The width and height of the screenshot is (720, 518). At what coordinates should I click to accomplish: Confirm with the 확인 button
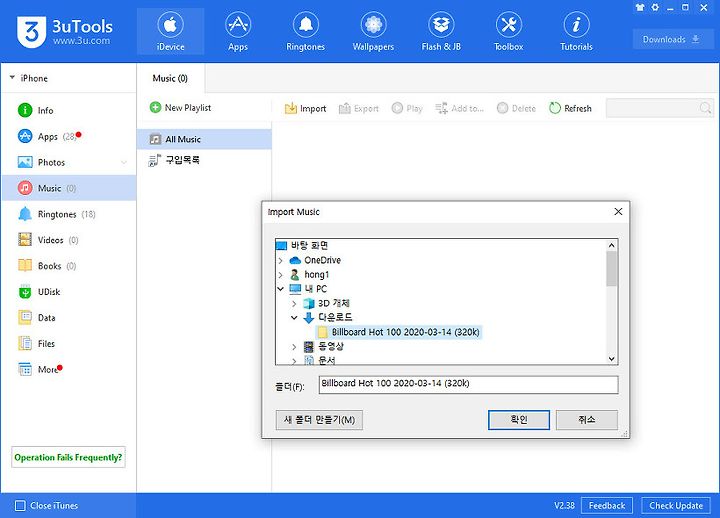(519, 420)
